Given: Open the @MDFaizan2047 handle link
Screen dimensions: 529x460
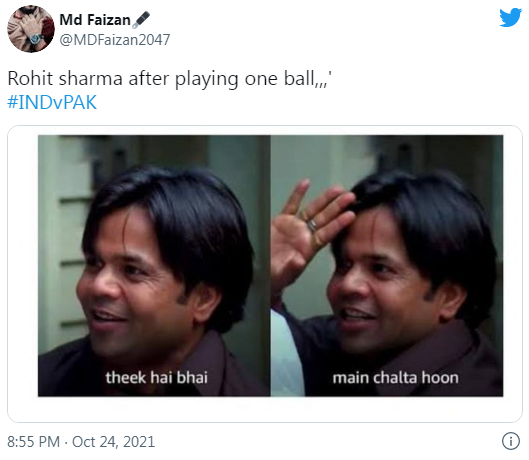Looking at the screenshot, I should tap(115, 40).
